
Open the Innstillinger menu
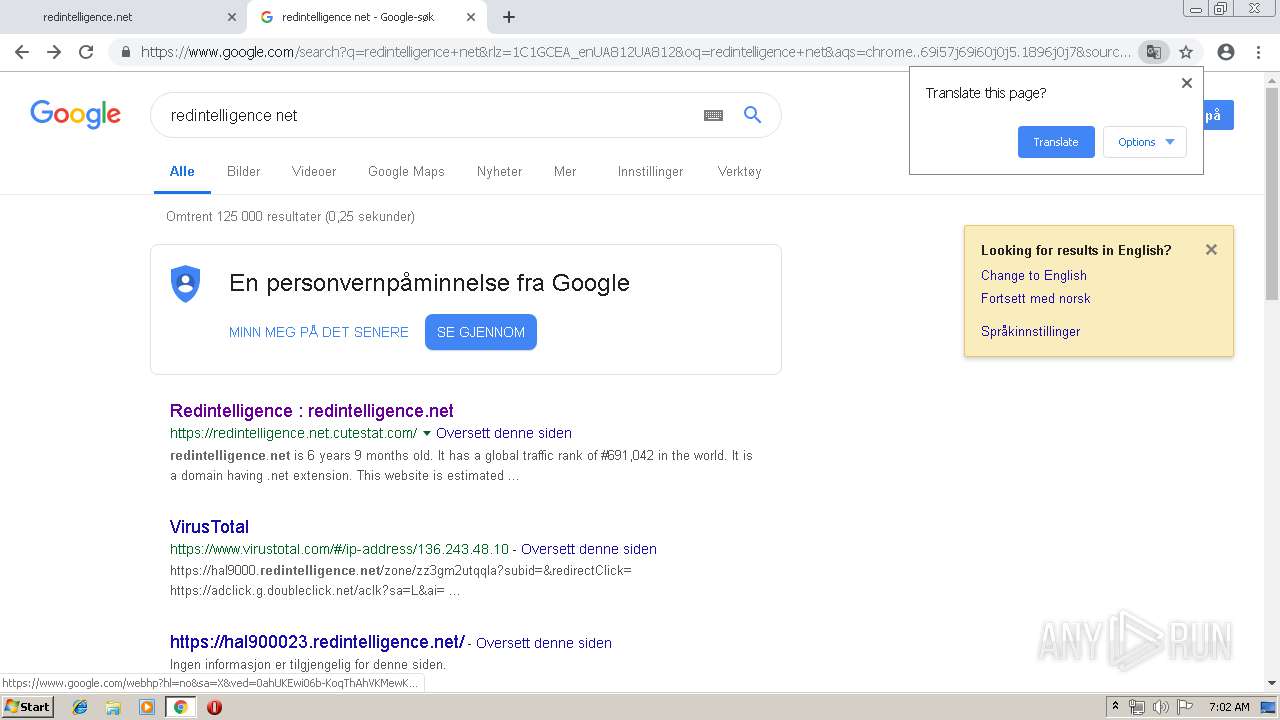coord(651,171)
